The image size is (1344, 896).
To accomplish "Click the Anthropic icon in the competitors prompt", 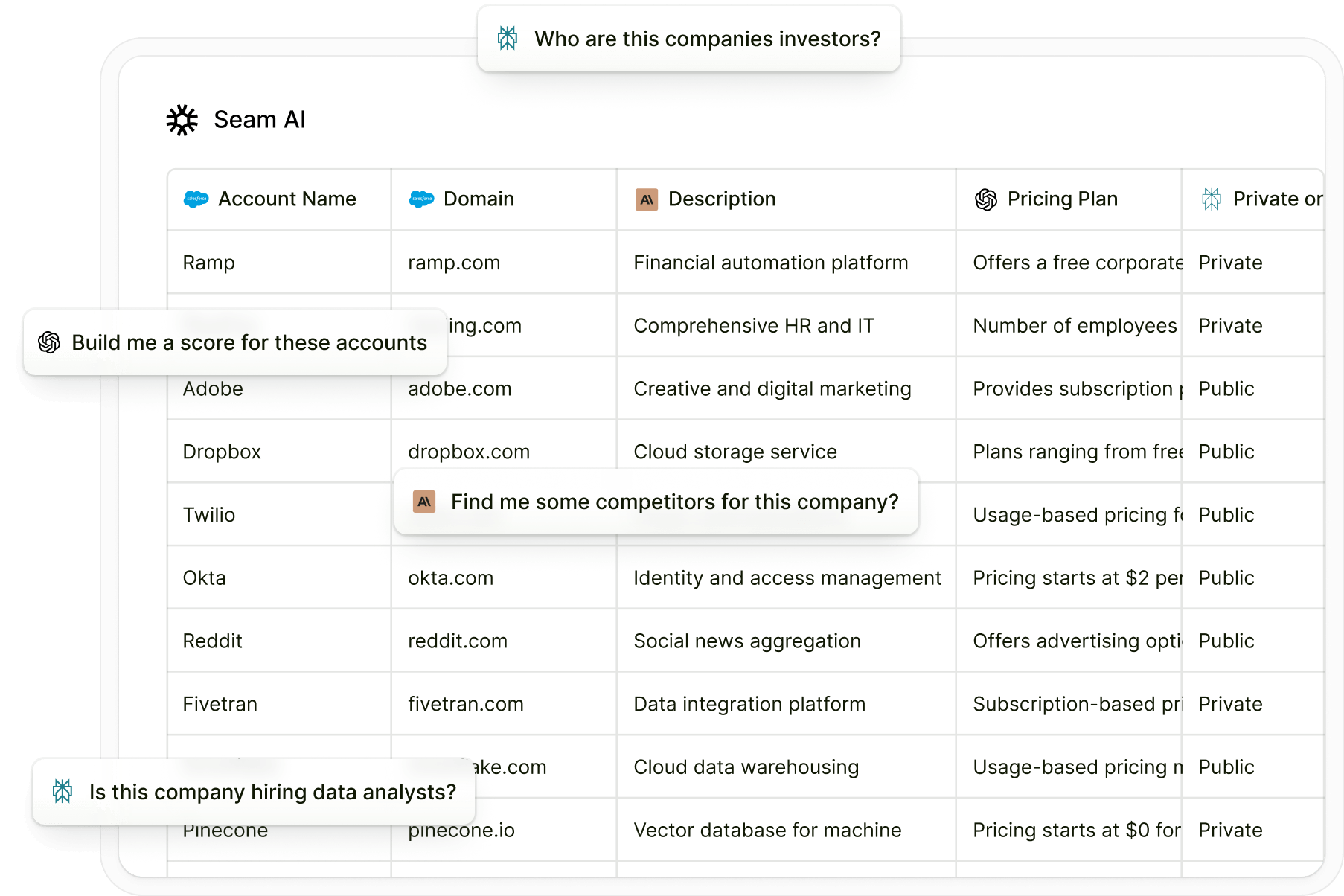I will click(x=424, y=502).
